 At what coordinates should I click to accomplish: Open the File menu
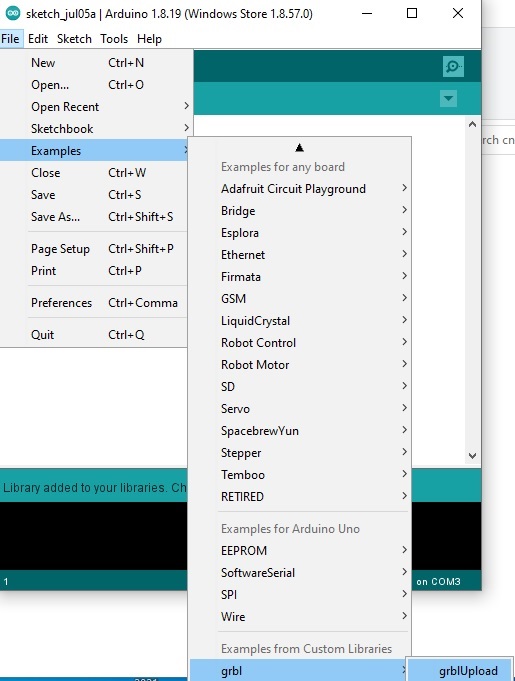10,39
